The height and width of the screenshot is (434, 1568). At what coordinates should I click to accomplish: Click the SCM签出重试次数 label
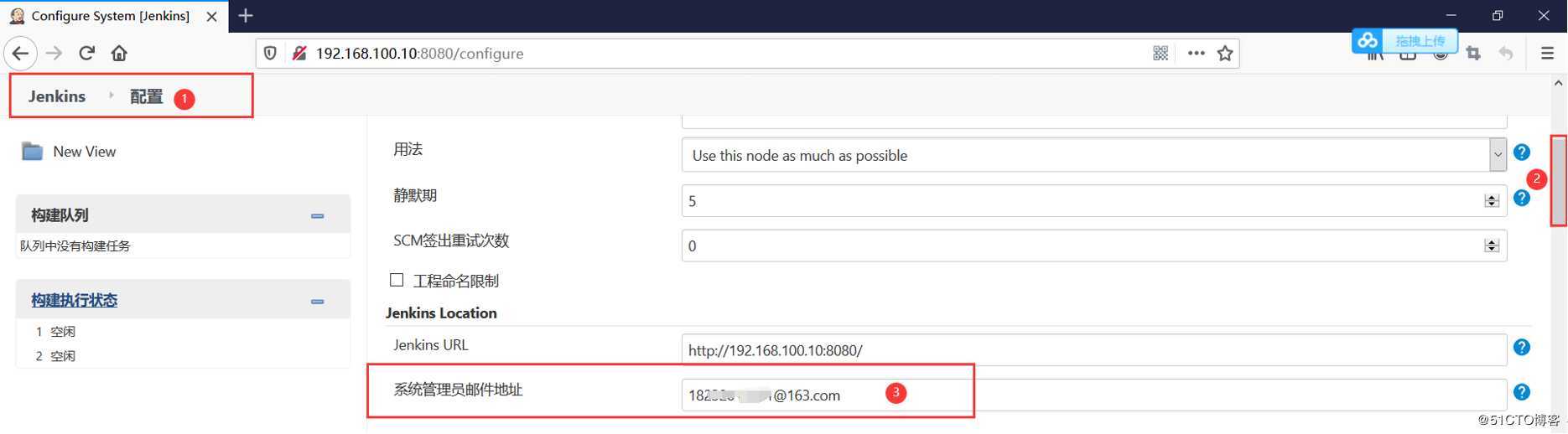pyautogui.click(x=451, y=240)
